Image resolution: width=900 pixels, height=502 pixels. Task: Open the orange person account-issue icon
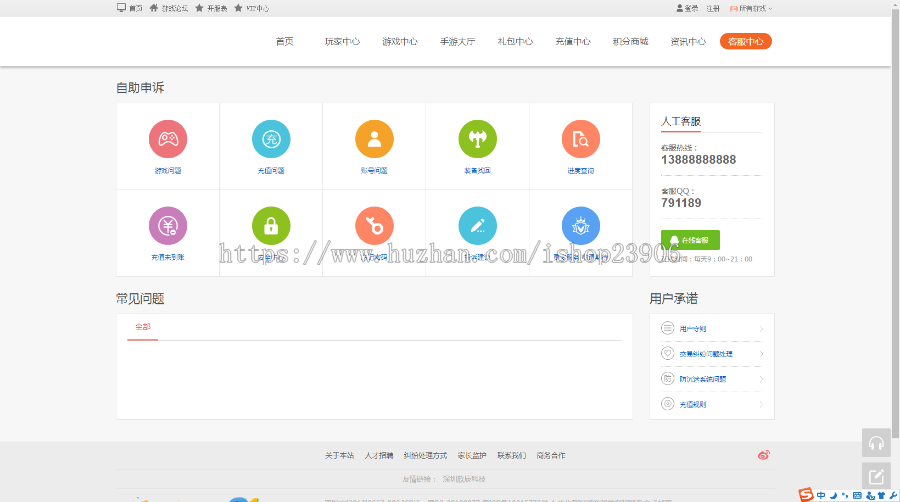[374, 139]
